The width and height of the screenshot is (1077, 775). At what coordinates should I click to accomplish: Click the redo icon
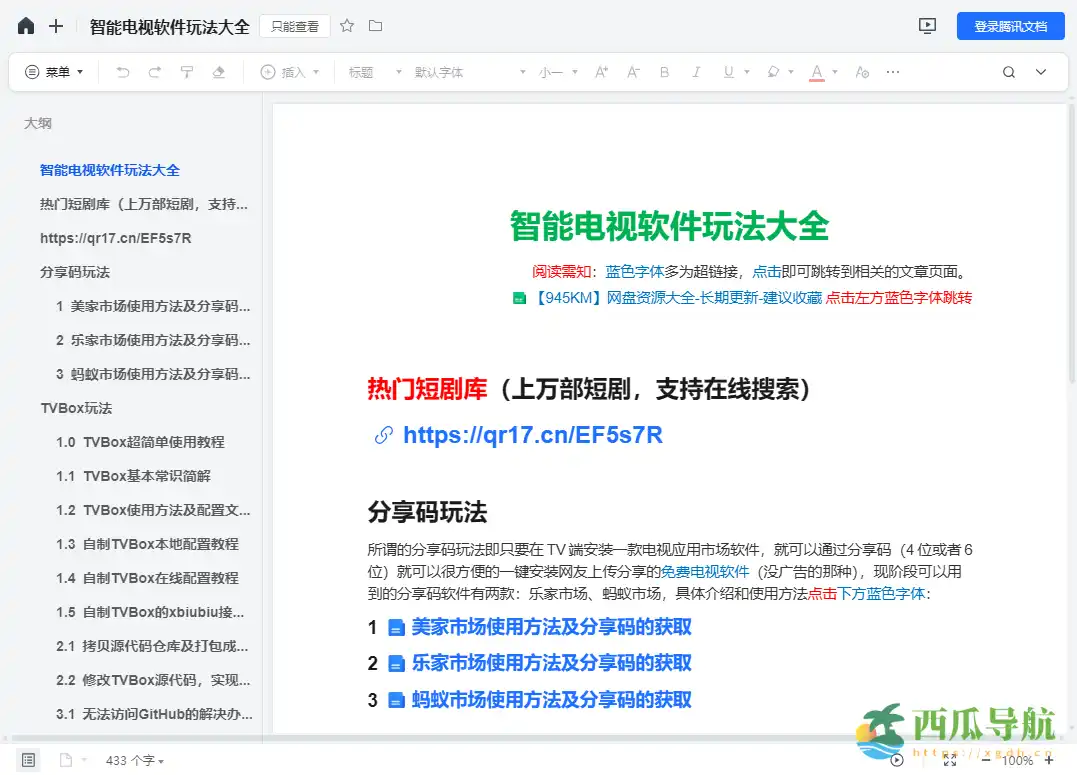point(154,72)
